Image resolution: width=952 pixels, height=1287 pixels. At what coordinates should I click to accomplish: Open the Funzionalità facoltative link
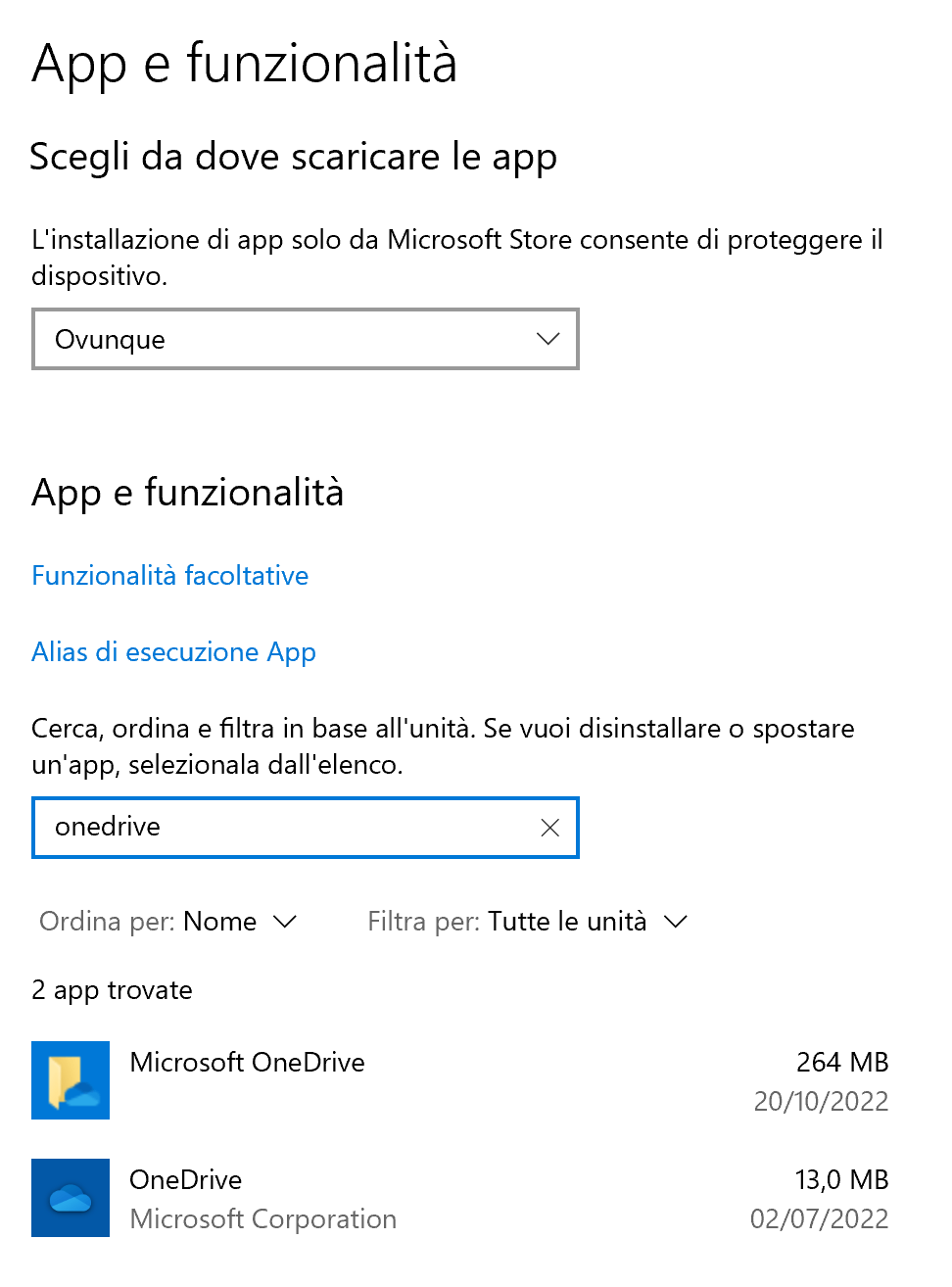170,575
